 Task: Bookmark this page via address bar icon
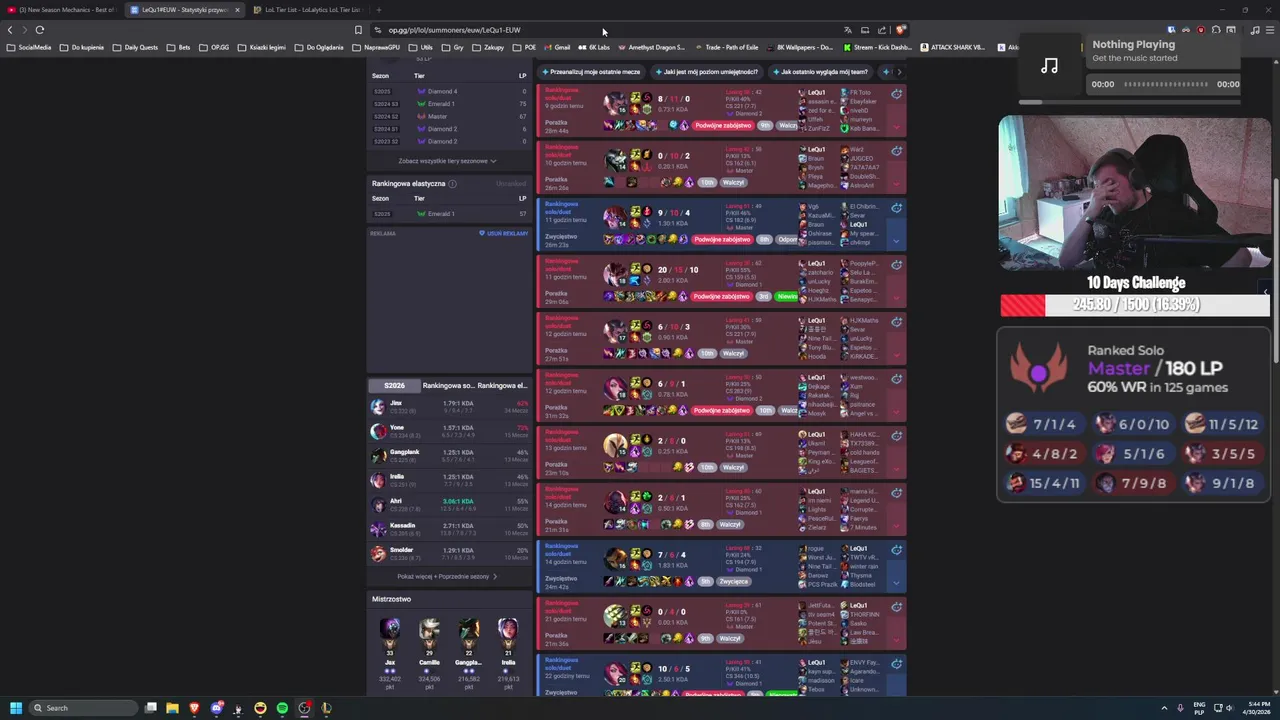358,30
